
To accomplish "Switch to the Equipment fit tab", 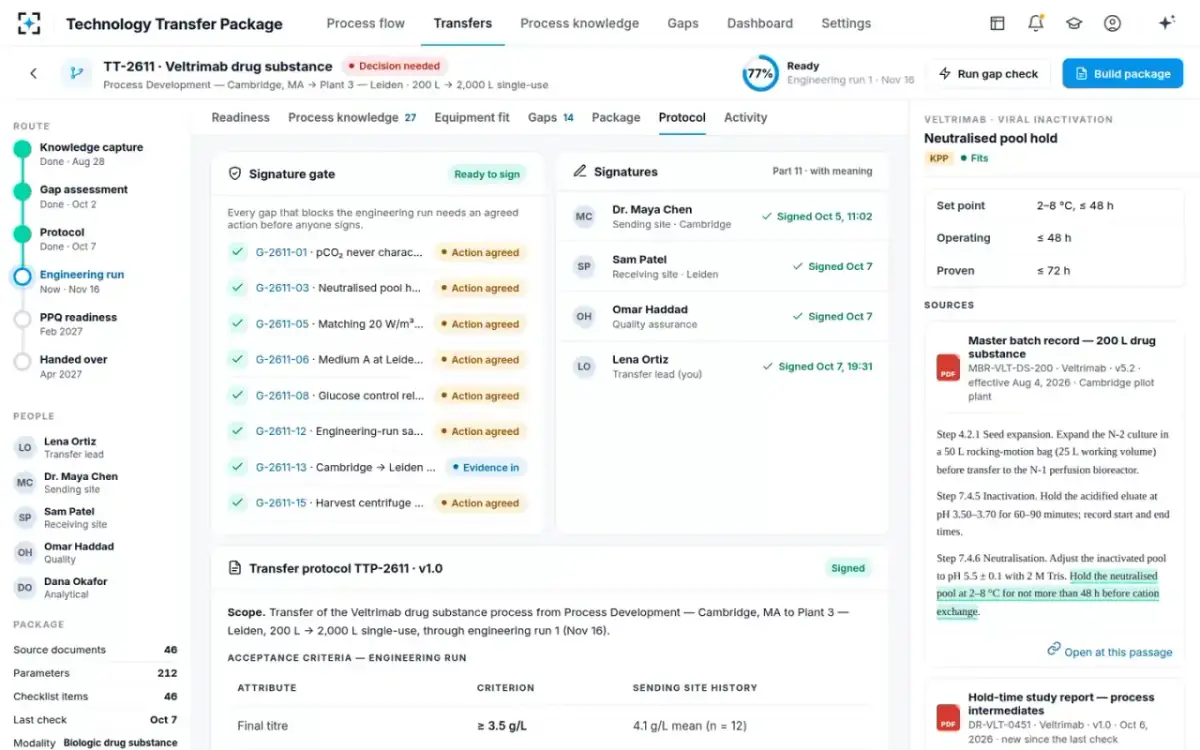I will 472,117.
